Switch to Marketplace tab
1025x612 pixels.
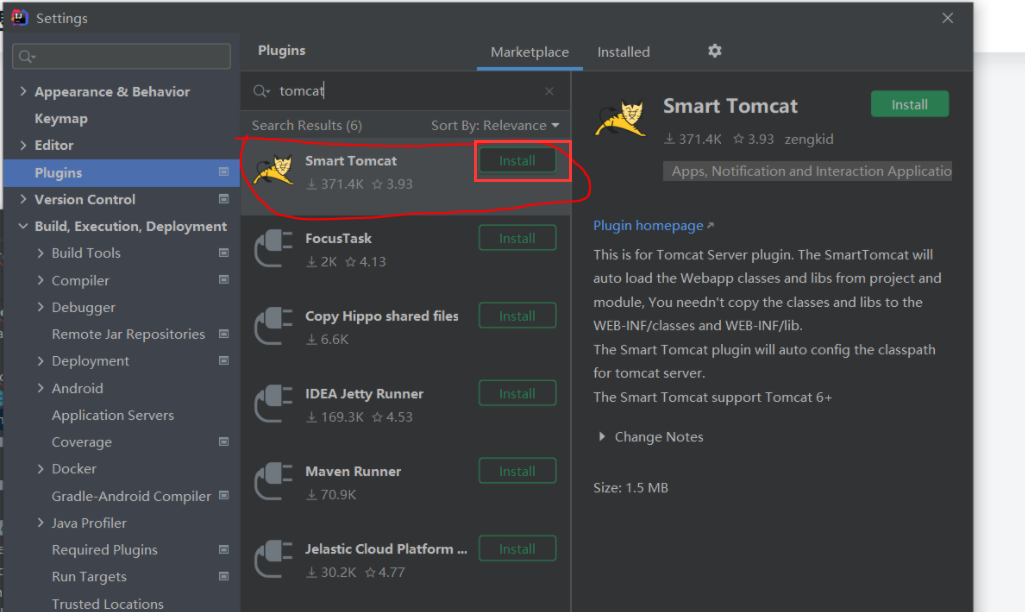coord(529,52)
